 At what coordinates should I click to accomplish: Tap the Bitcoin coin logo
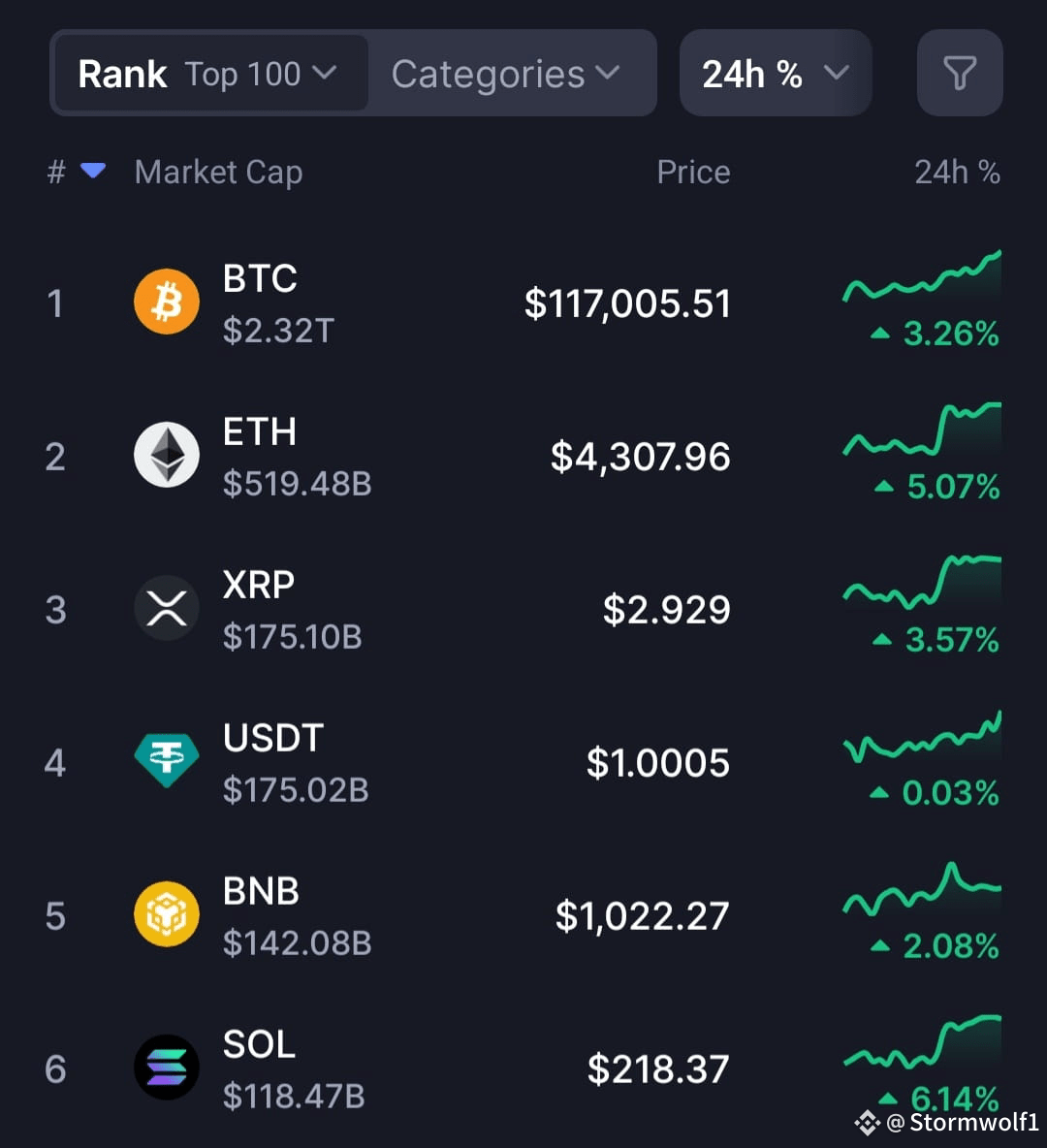pos(166,302)
